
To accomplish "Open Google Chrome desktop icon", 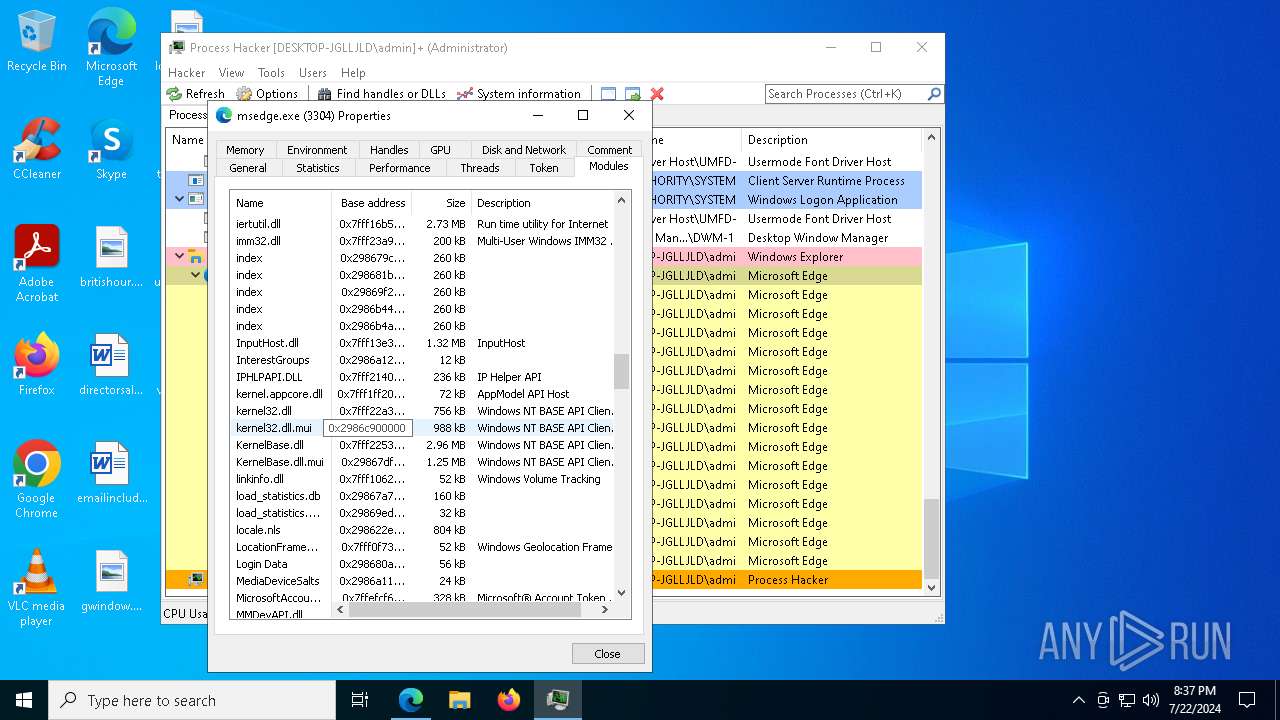I will (x=37, y=480).
